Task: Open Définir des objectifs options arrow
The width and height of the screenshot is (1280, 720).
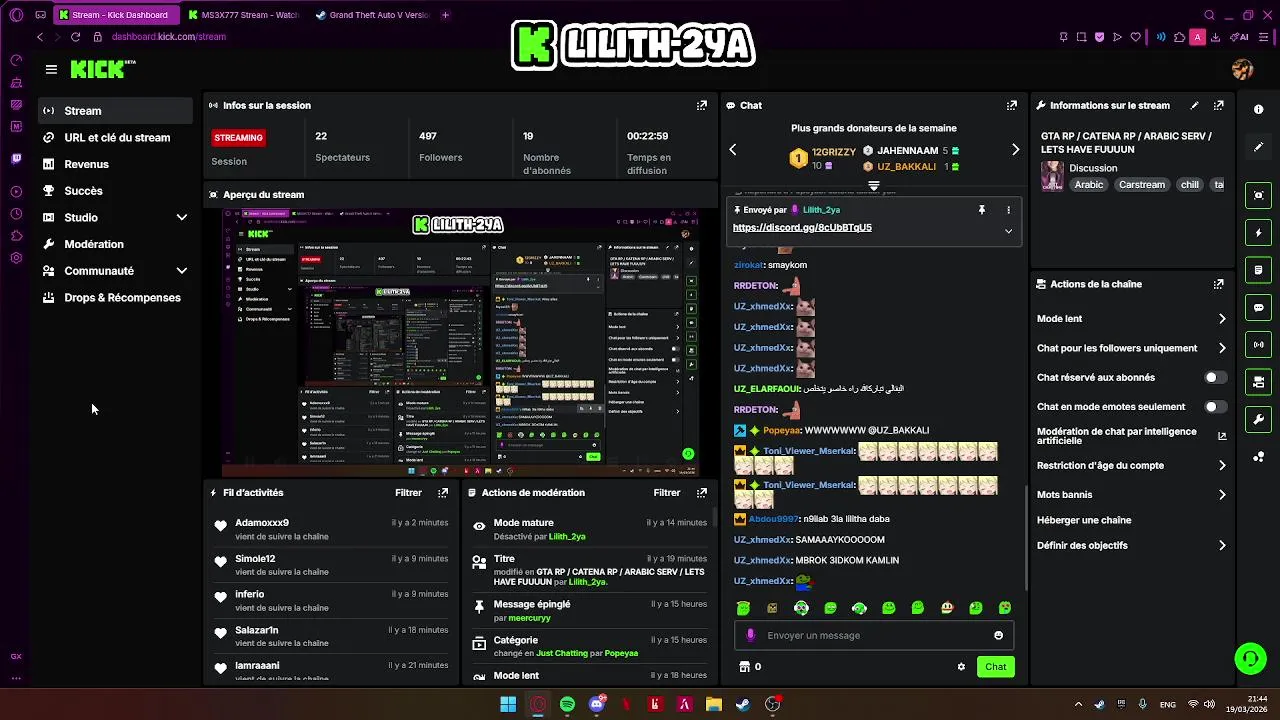Action: [1222, 545]
